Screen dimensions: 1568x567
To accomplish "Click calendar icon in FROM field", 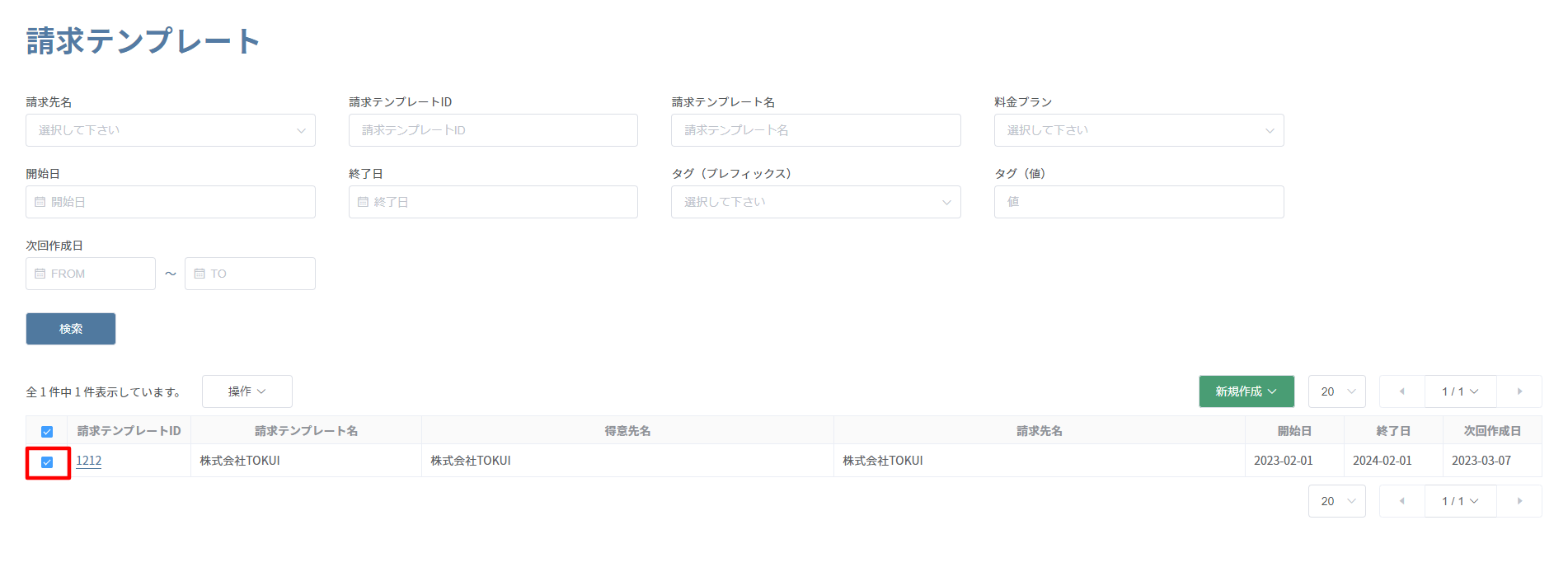I will pos(40,274).
